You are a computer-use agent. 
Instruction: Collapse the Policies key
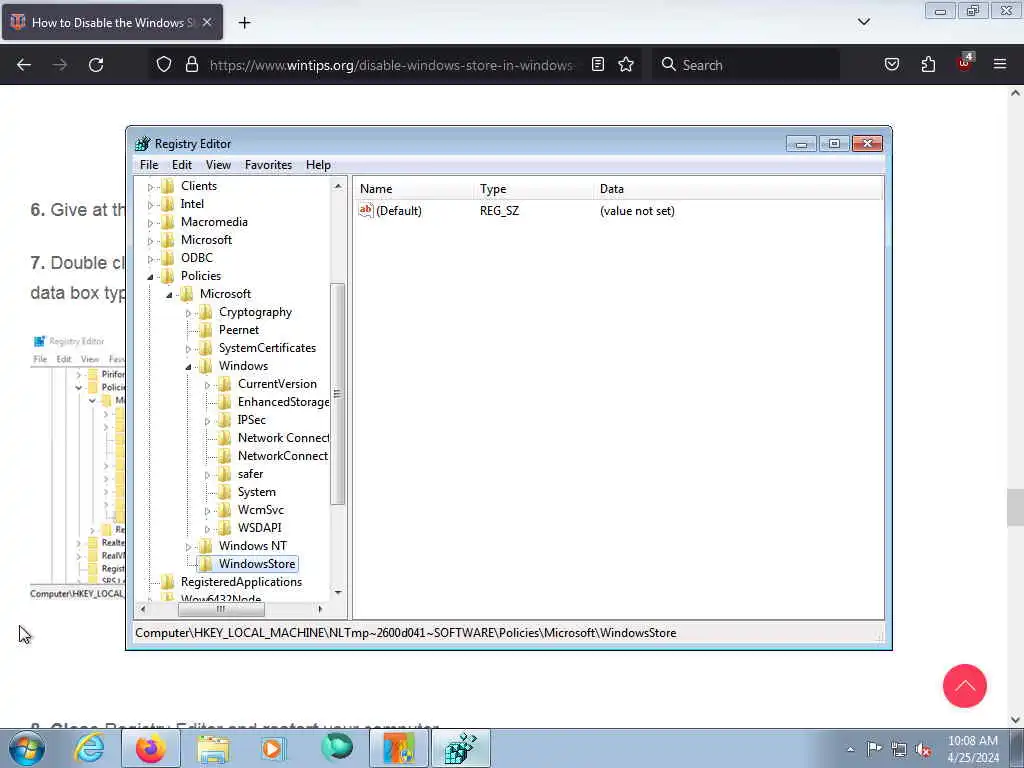pos(150,277)
